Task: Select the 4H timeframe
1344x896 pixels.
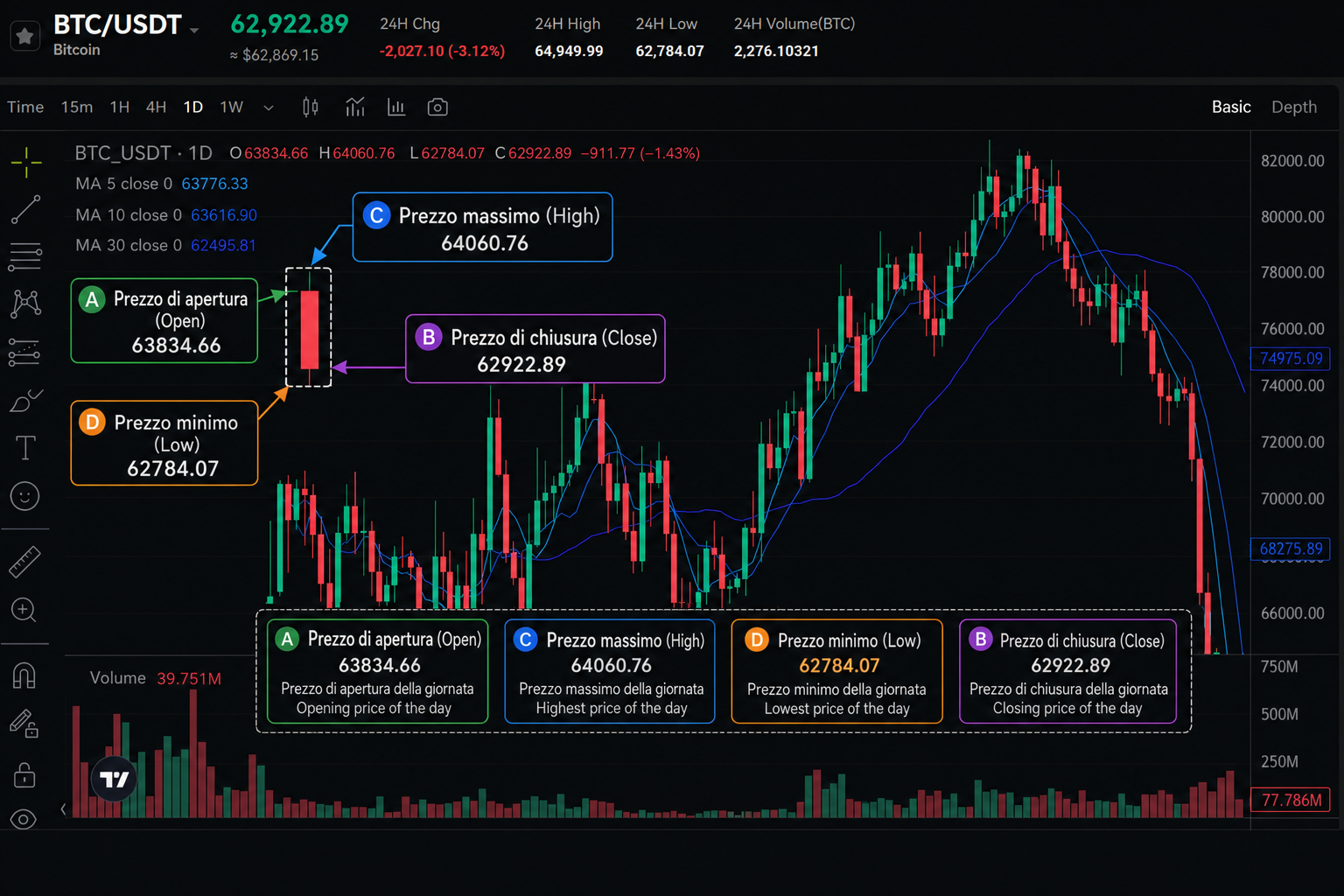Action: (x=156, y=107)
